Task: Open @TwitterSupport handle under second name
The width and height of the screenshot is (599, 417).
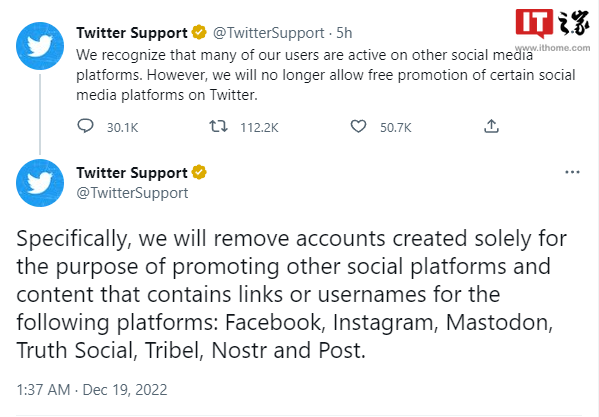Action: (x=132, y=193)
